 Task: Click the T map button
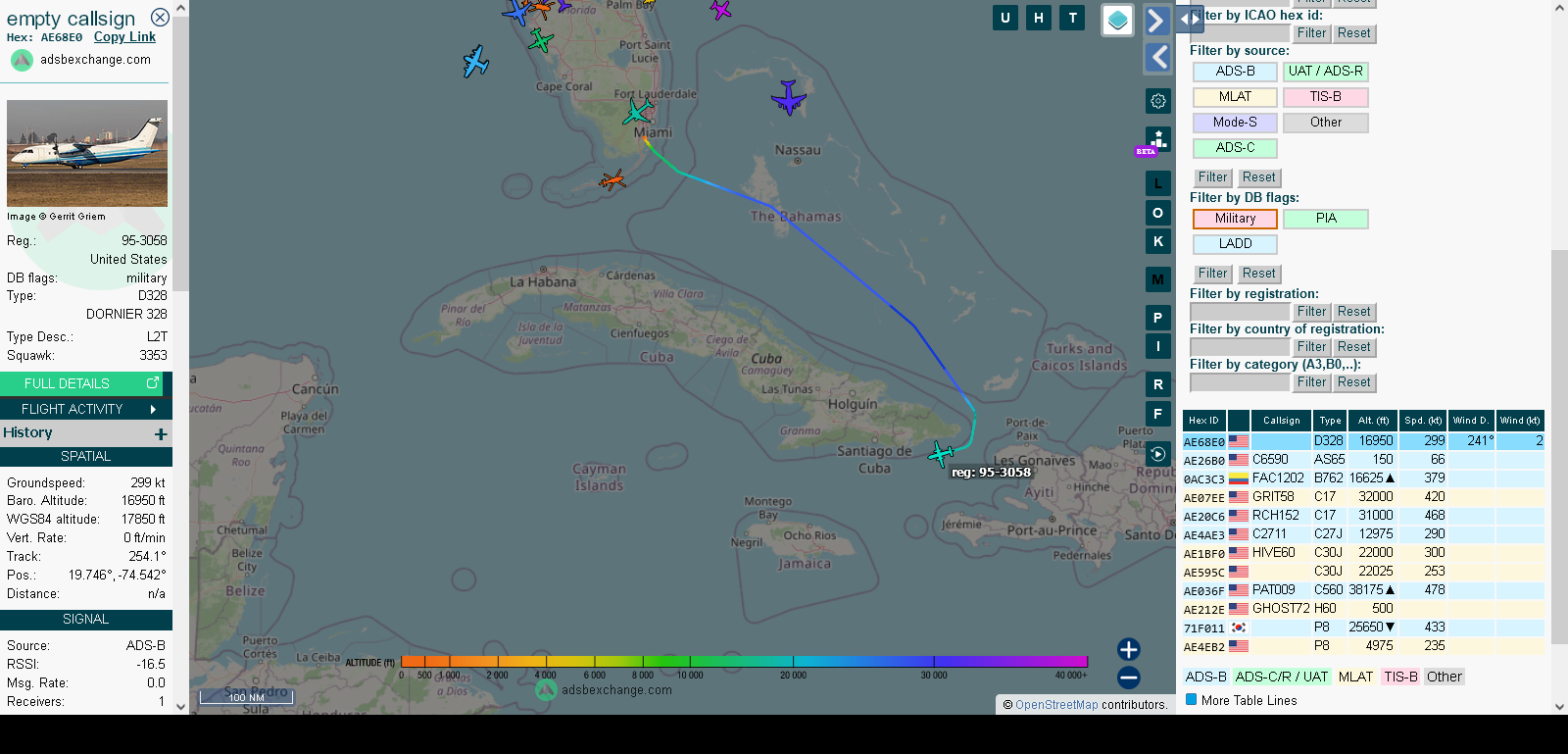[x=1073, y=18]
